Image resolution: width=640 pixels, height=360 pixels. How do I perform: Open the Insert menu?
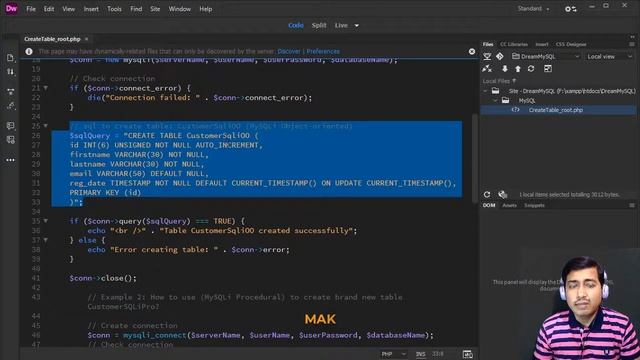(x=91, y=9)
